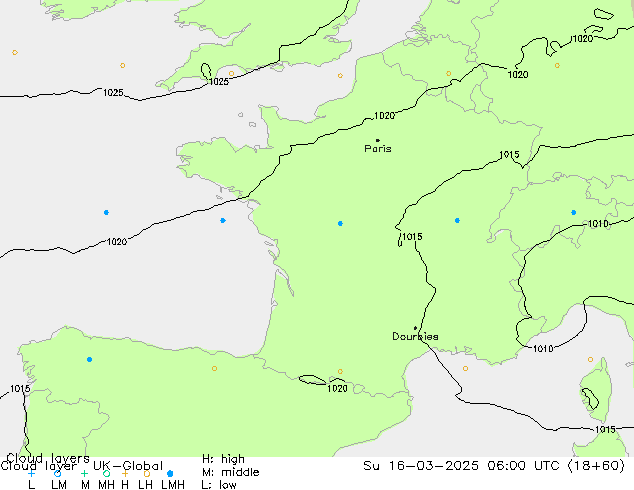Select the blue dot far west in Biscay
The width and height of the screenshot is (634, 490).
[x=106, y=212]
